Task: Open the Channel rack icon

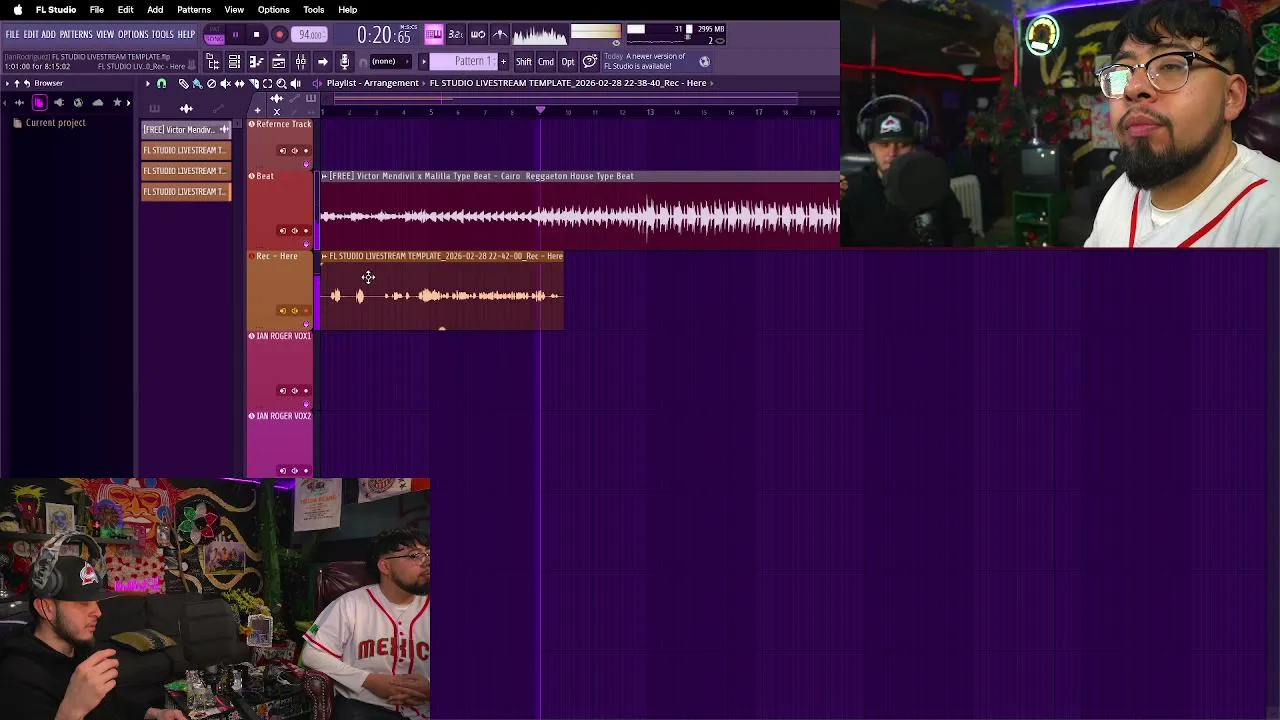Action: pyautogui.click(x=234, y=62)
